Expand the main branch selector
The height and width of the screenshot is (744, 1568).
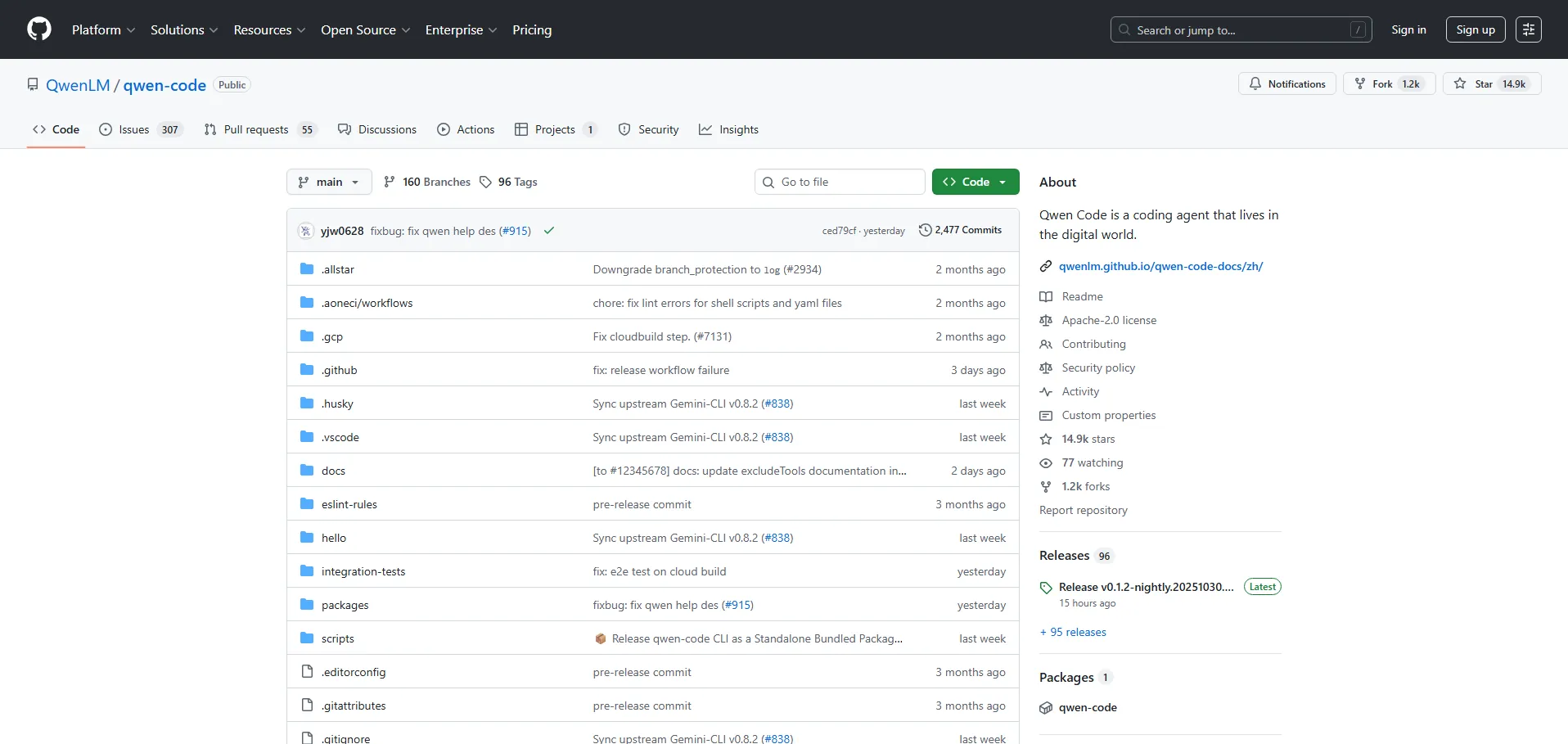pos(329,183)
